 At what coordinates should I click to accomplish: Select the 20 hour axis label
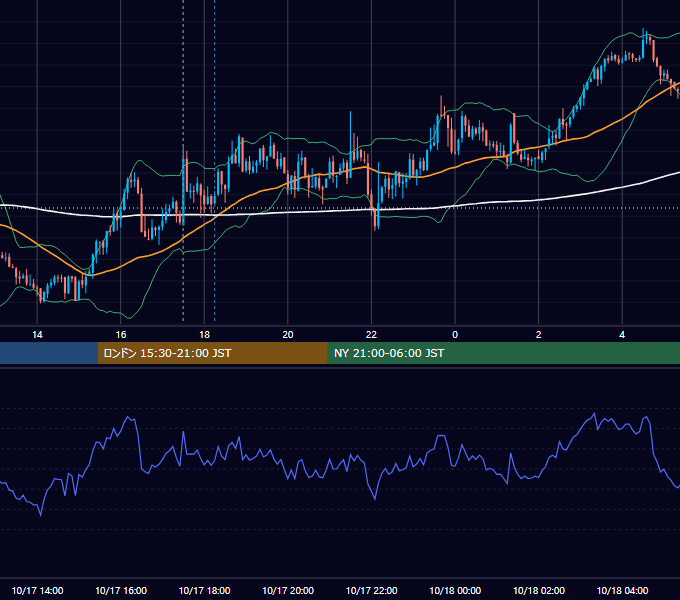[x=288, y=335]
